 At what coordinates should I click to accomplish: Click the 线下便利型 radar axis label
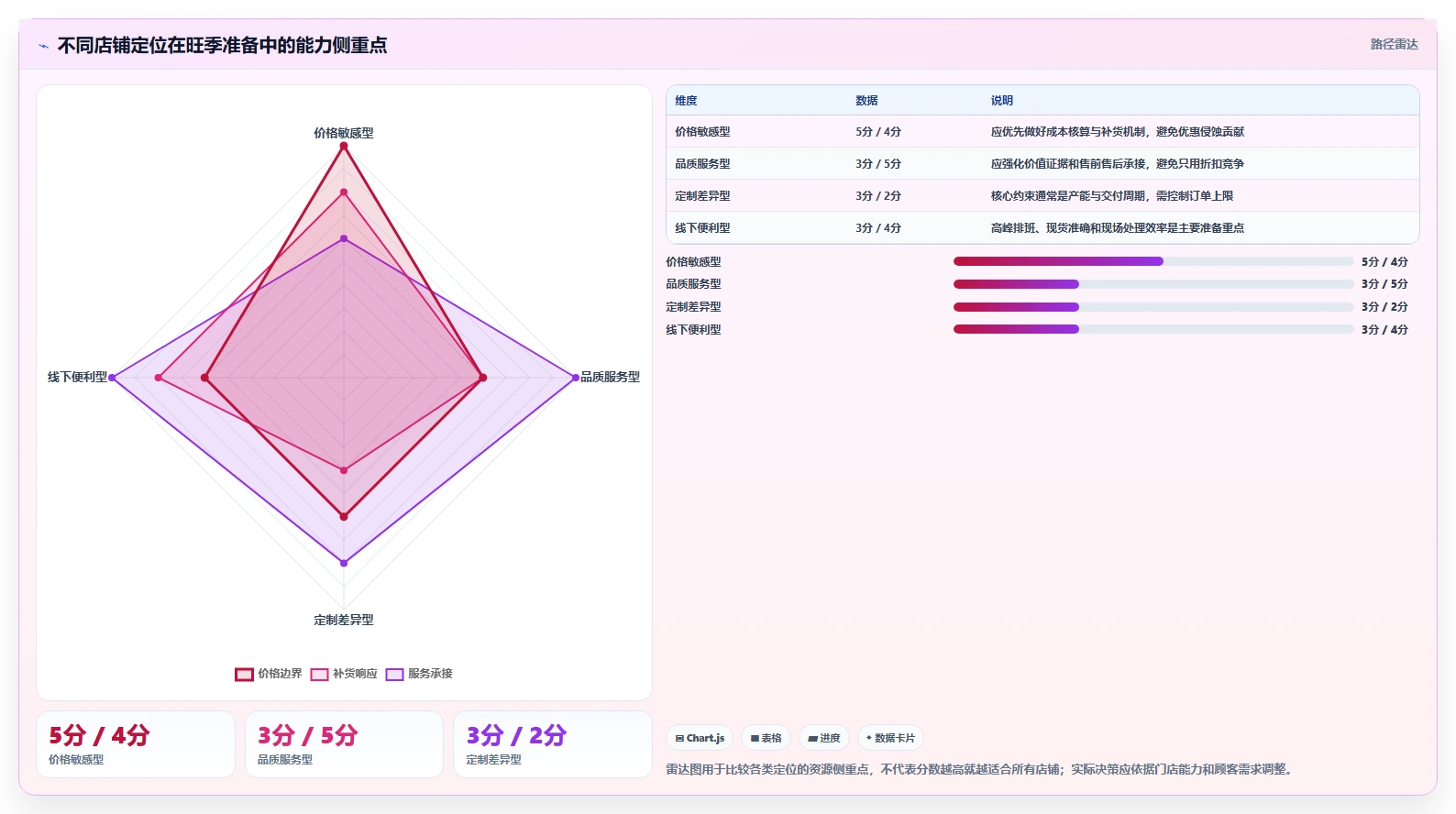[77, 377]
